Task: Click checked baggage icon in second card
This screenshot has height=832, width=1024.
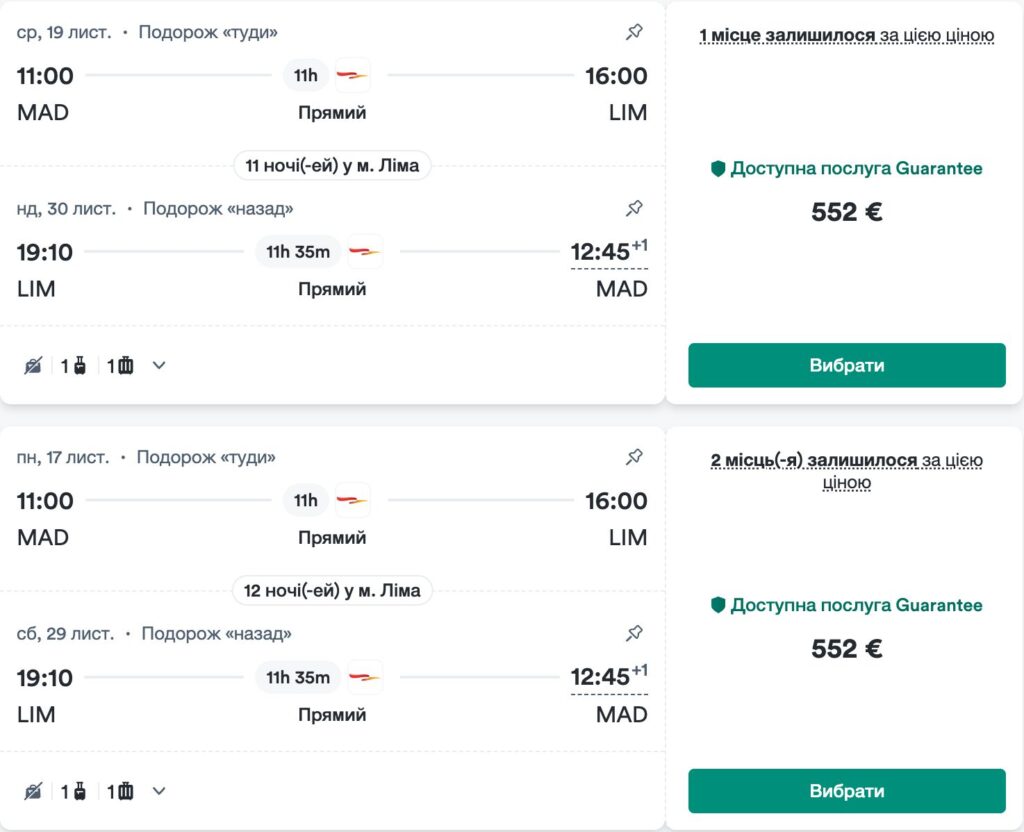Action: (x=125, y=792)
